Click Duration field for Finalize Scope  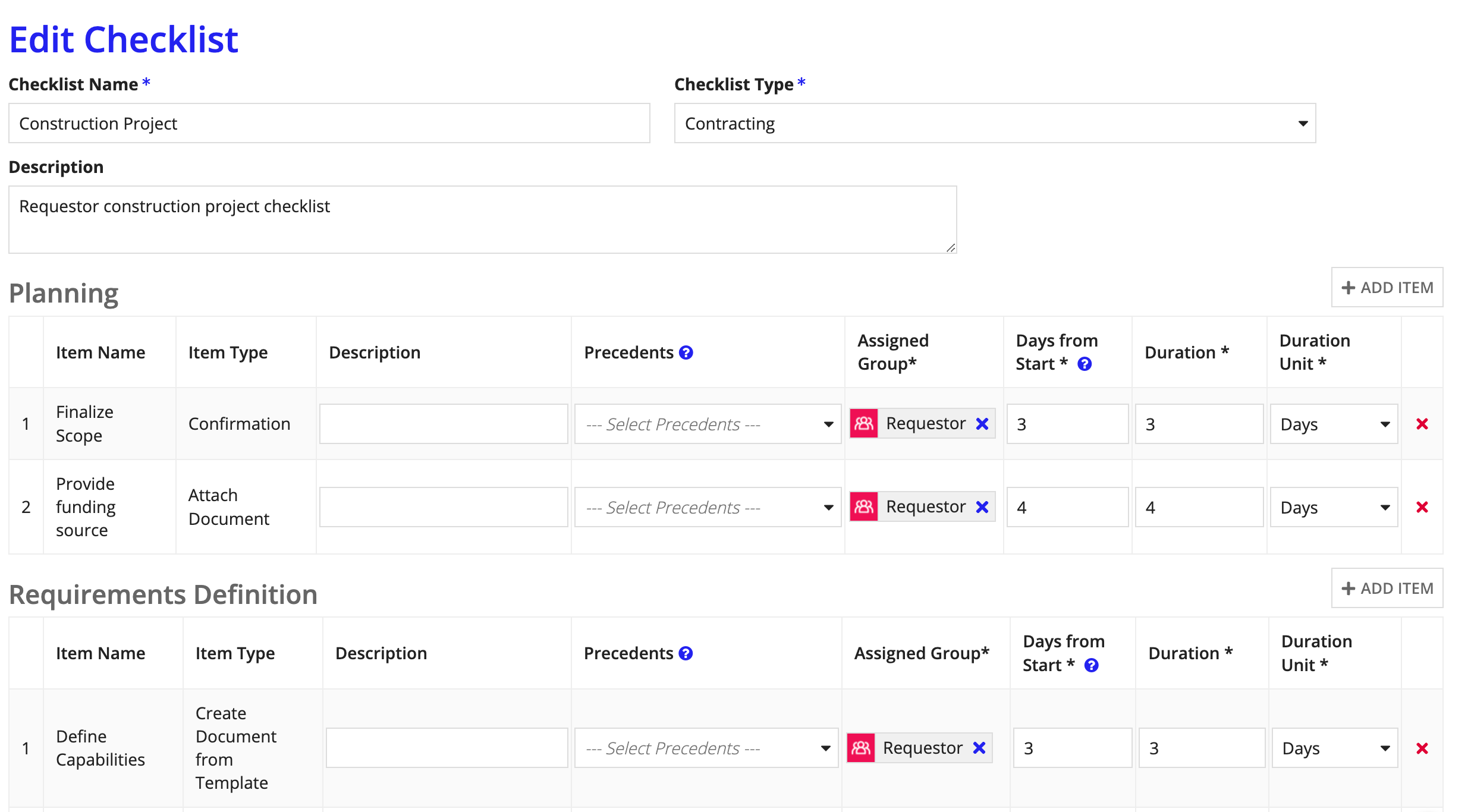click(1199, 424)
